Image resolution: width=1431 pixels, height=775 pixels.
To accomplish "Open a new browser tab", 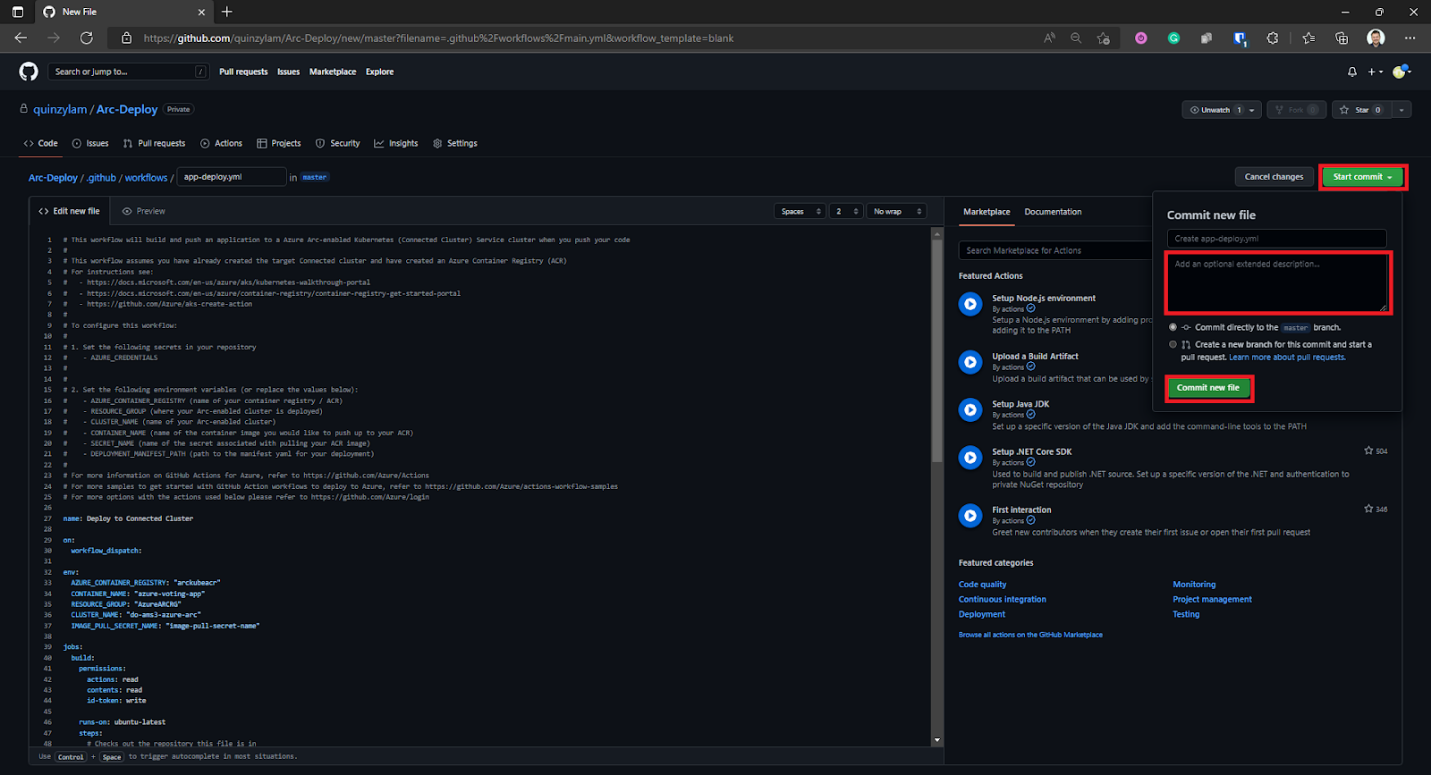I will pos(227,12).
